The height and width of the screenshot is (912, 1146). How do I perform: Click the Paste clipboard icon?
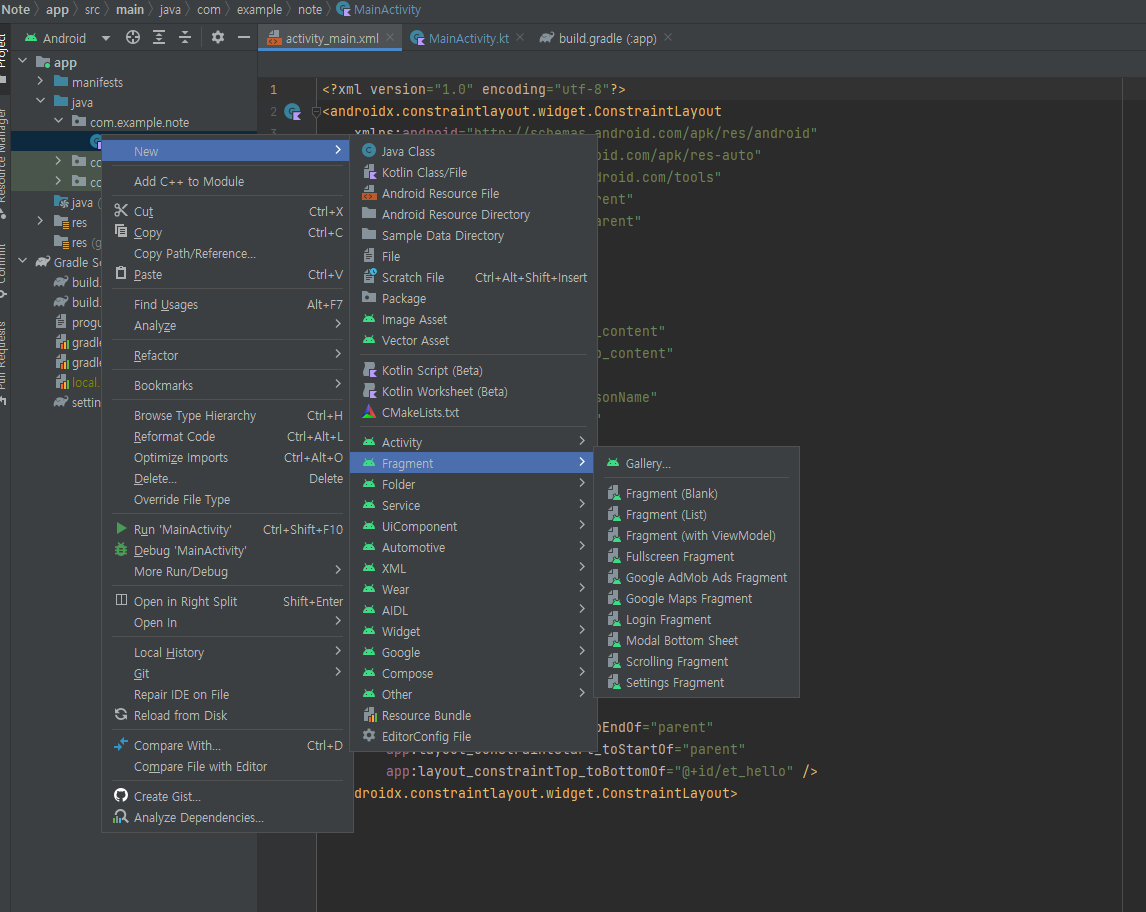point(121,273)
